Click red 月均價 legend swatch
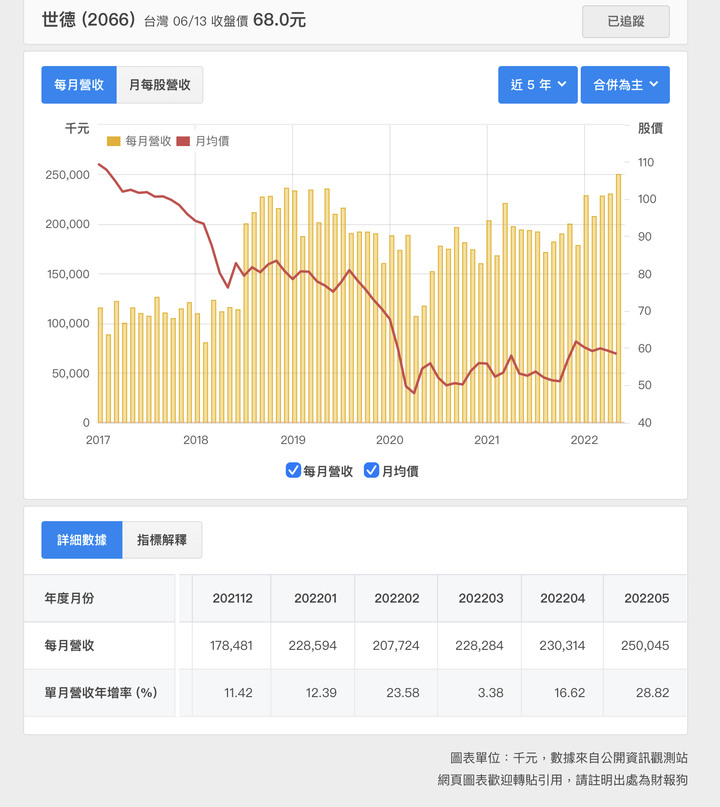The width and height of the screenshot is (720, 807). pyautogui.click(x=183, y=141)
